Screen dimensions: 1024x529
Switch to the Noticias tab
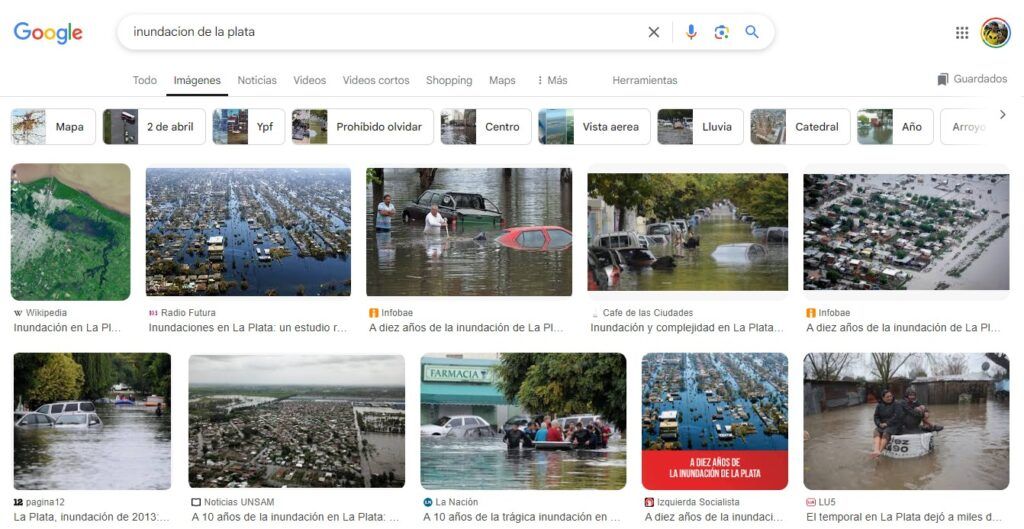(x=257, y=80)
